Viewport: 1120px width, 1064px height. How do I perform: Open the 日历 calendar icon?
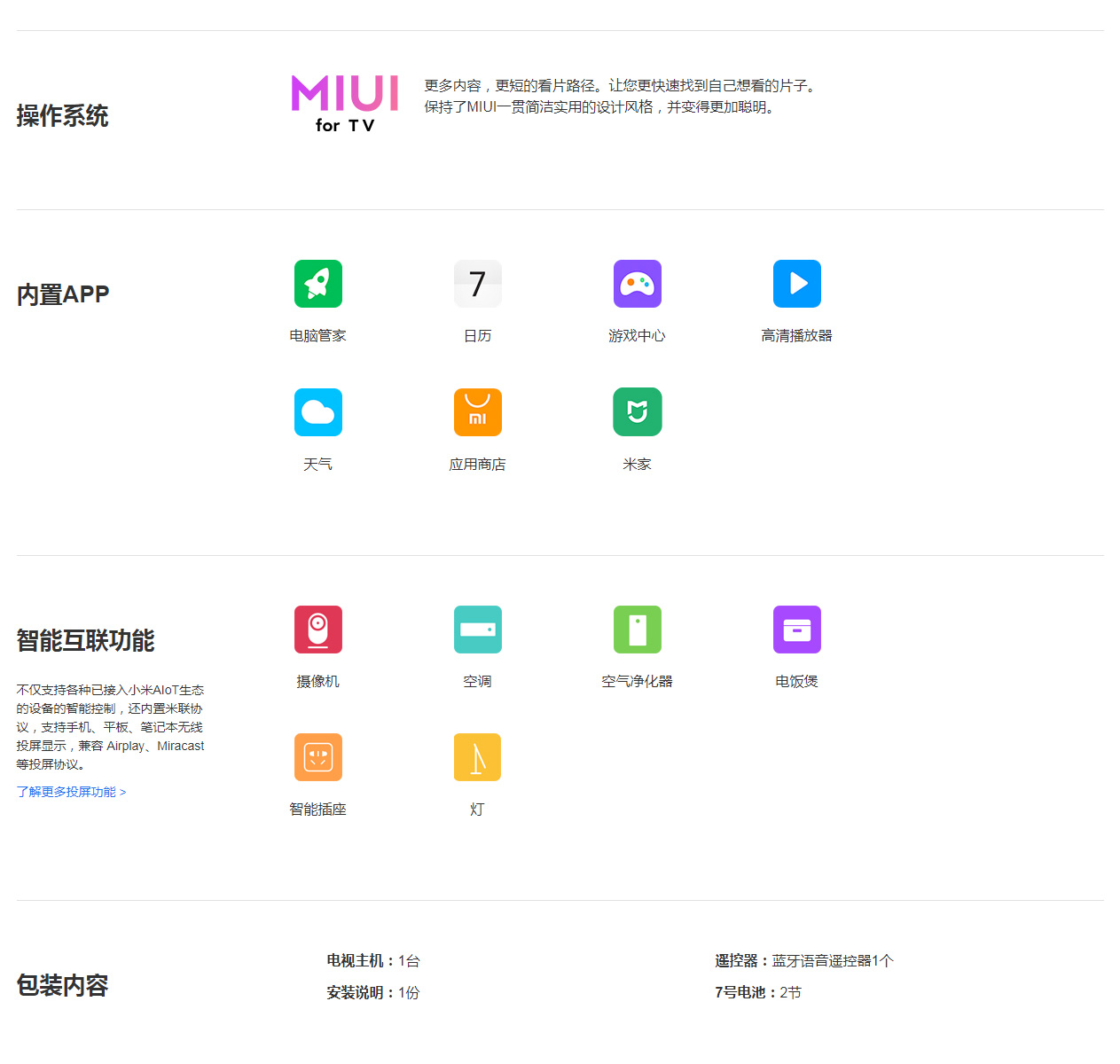pyautogui.click(x=477, y=284)
